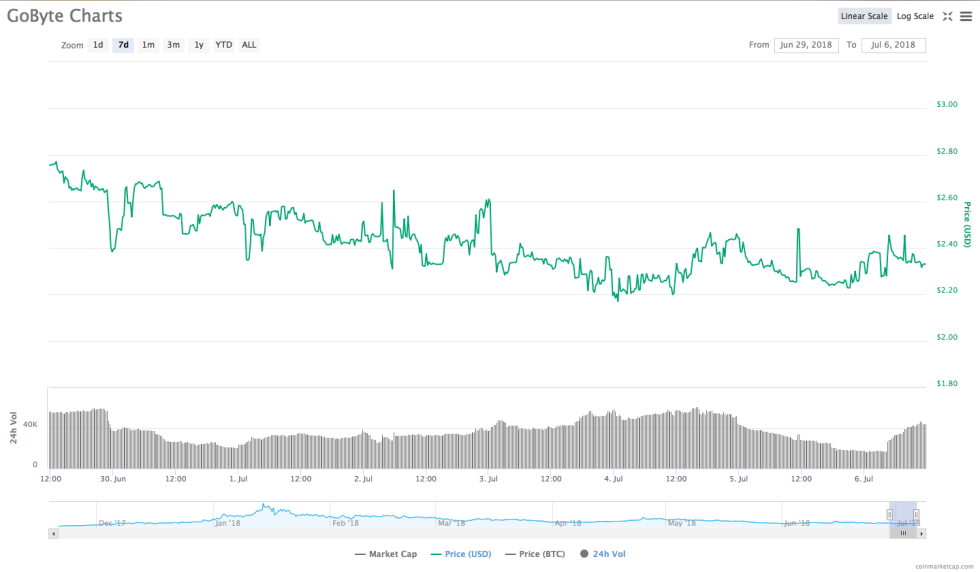Viewport: 980px width, 572px height.
Task: Switch chart to Log Scale
Action: point(915,16)
